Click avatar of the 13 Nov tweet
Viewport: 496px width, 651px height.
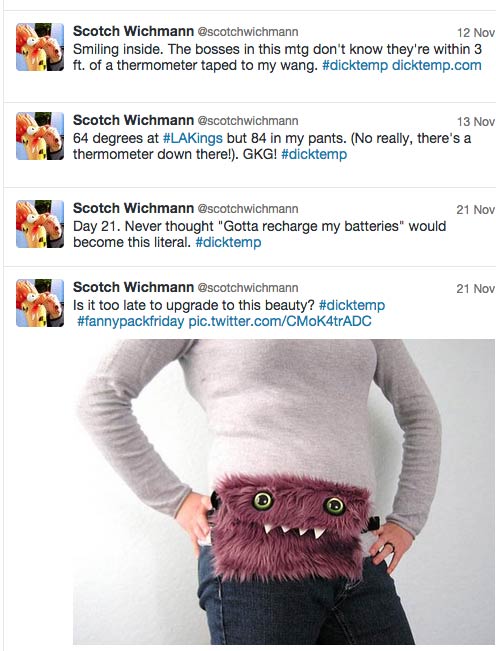point(40,136)
